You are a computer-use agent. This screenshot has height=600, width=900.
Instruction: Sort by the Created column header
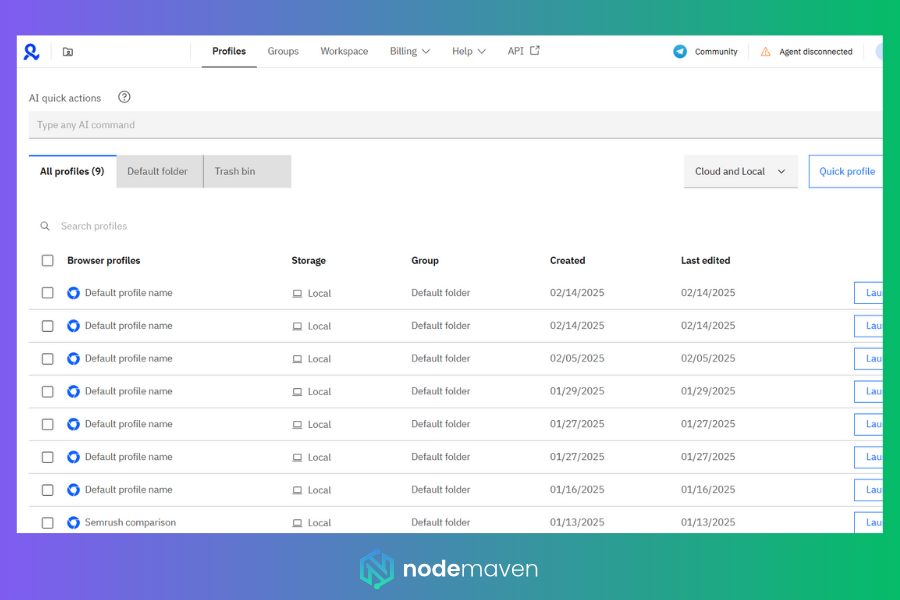click(567, 260)
